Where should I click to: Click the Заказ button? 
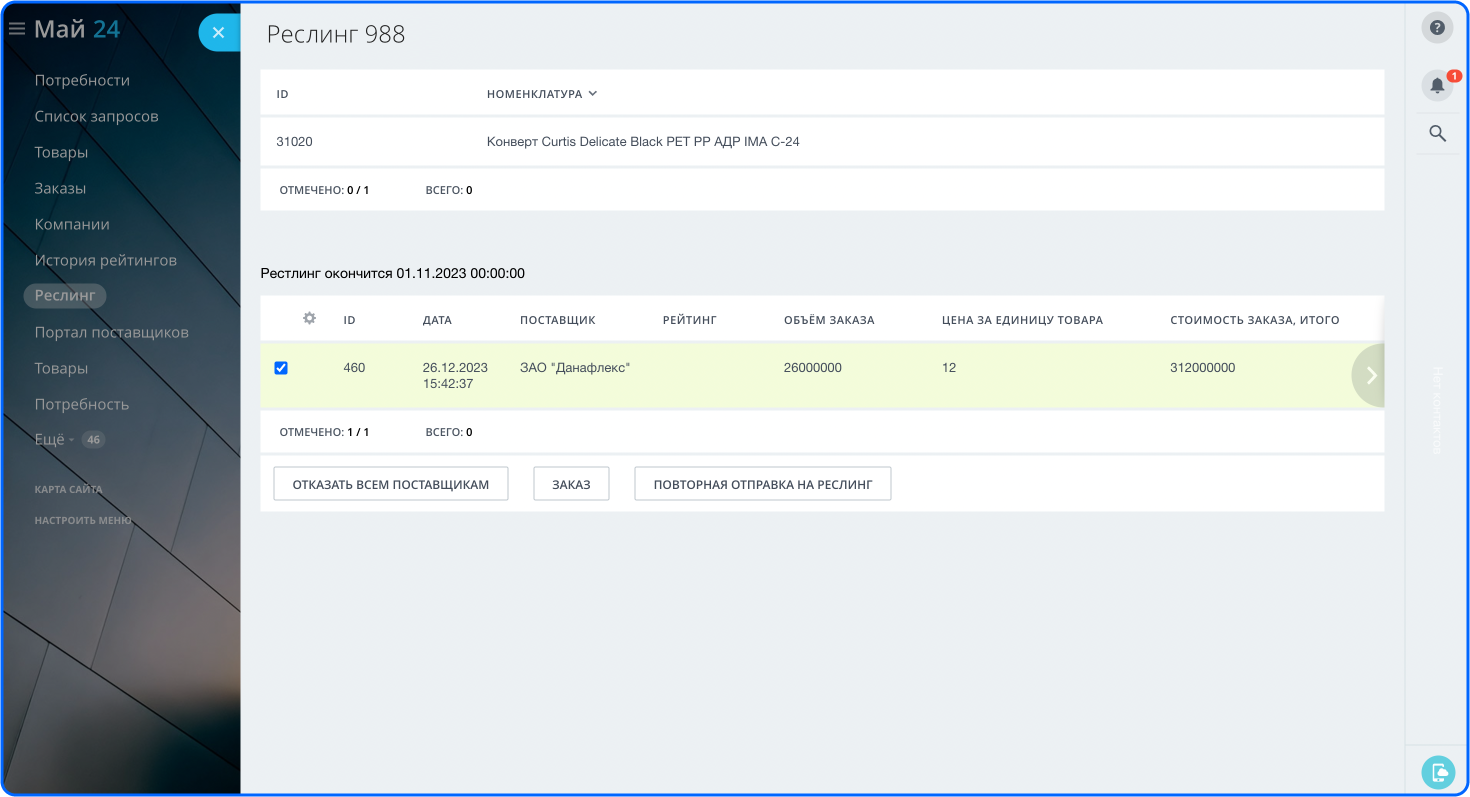pos(571,484)
